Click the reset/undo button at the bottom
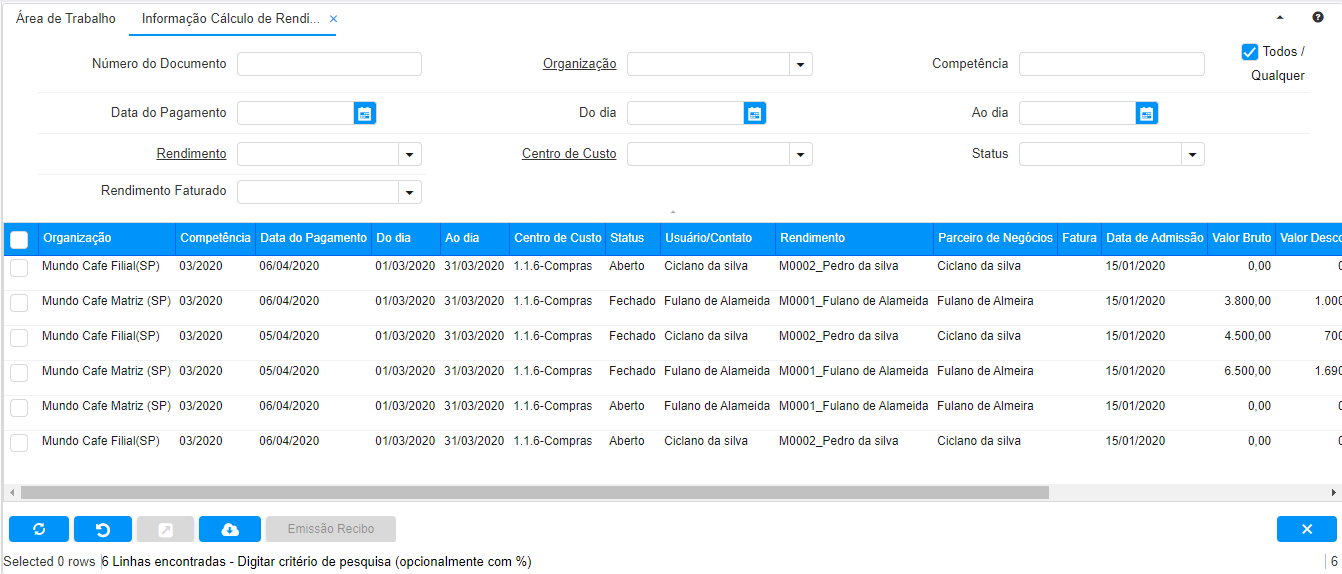 [x=103, y=529]
